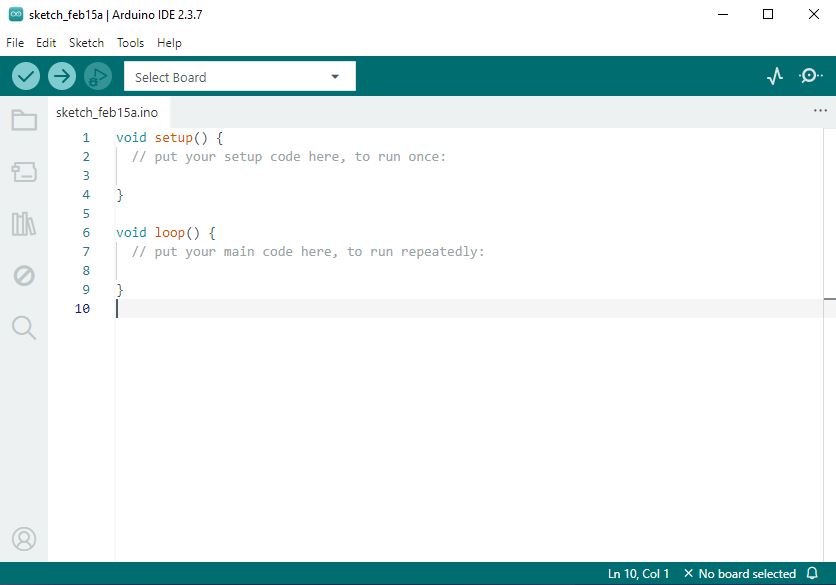Viewport: 836px width, 585px height.
Task: Open the editor tab options menu
Action: point(820,111)
